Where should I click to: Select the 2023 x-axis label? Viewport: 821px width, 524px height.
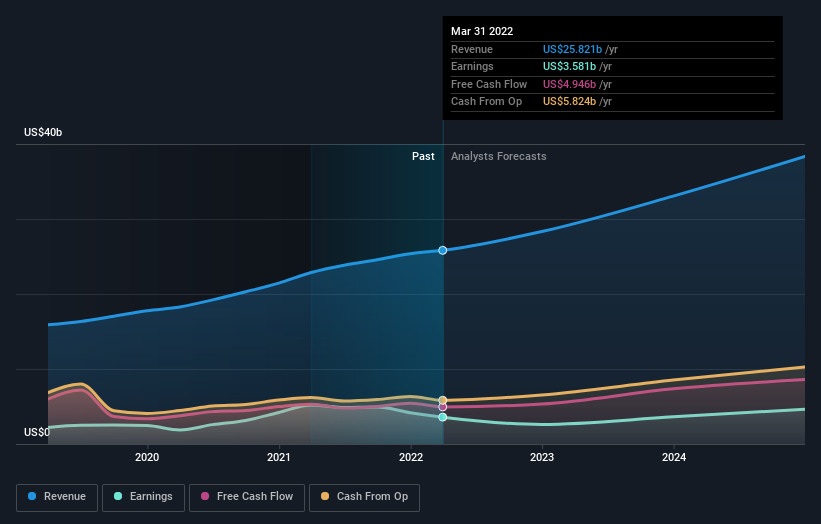point(542,457)
